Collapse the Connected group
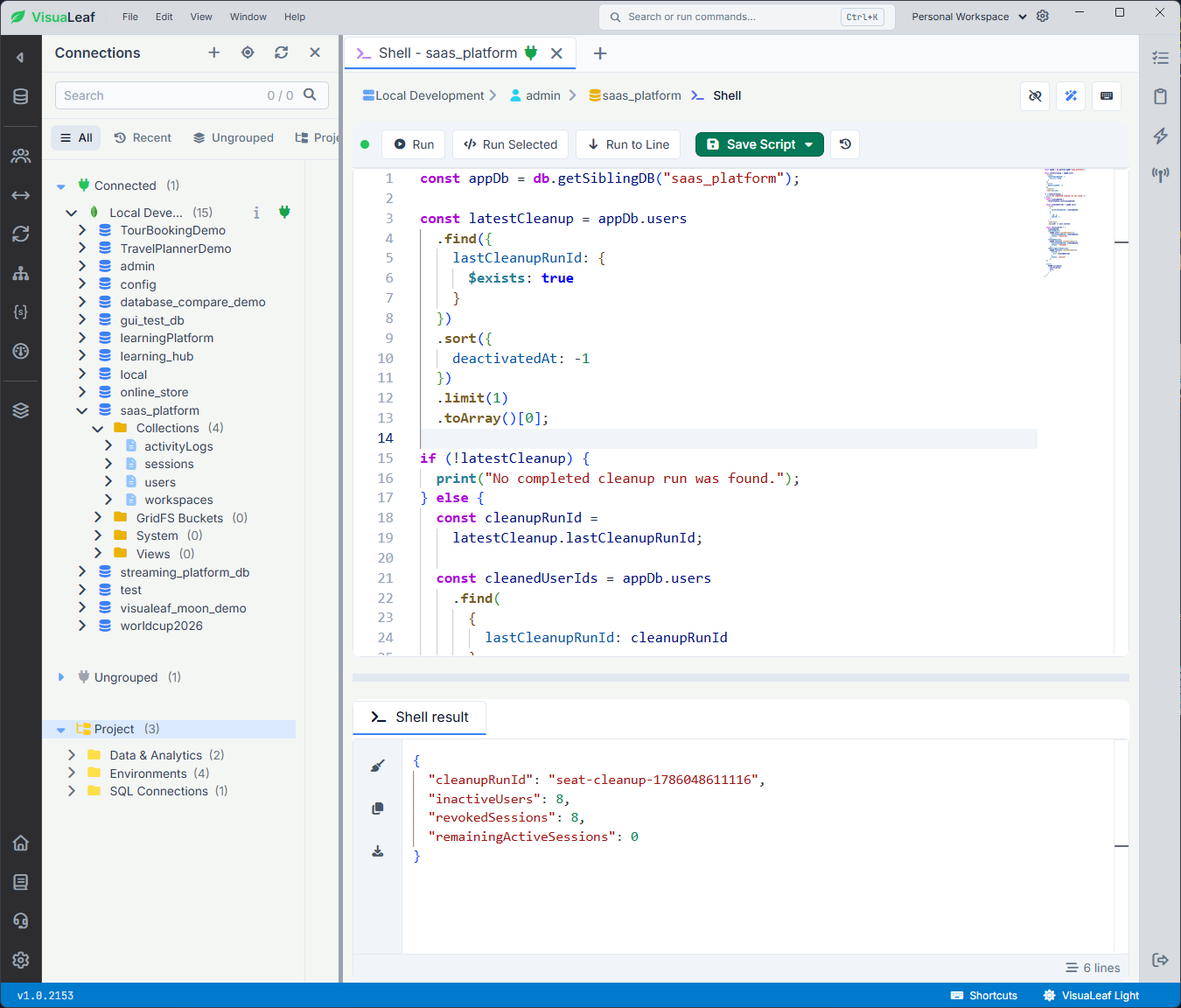Image resolution: width=1181 pixels, height=1008 pixels. [x=60, y=185]
